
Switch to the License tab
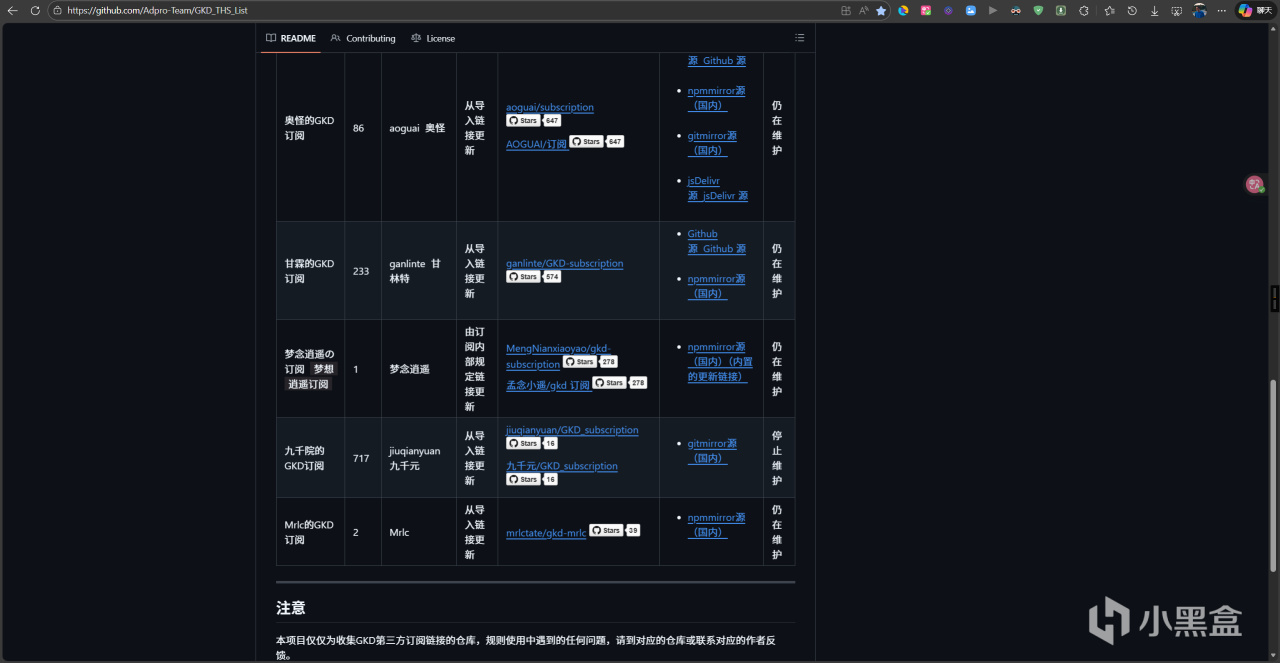[433, 38]
